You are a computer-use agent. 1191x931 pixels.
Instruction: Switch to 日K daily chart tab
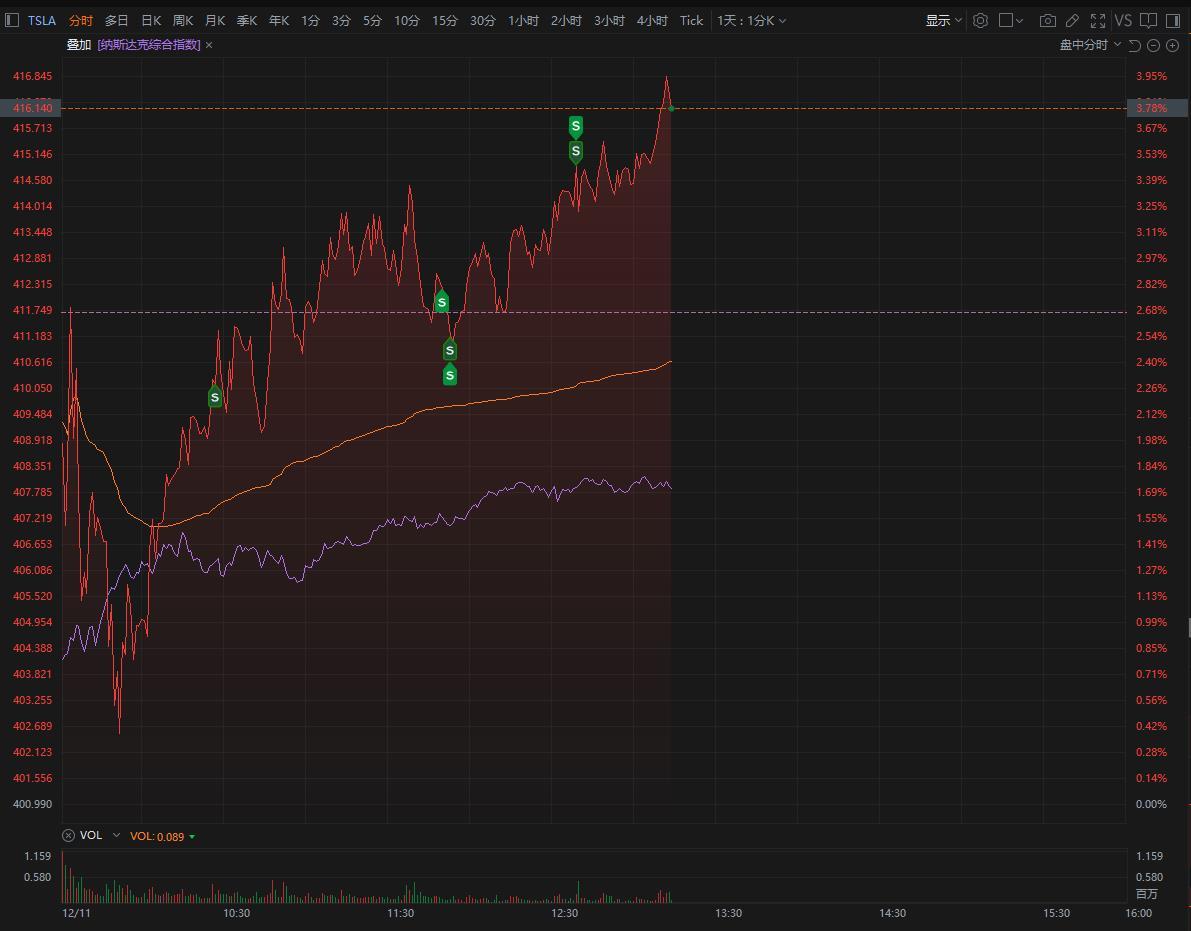coord(151,21)
